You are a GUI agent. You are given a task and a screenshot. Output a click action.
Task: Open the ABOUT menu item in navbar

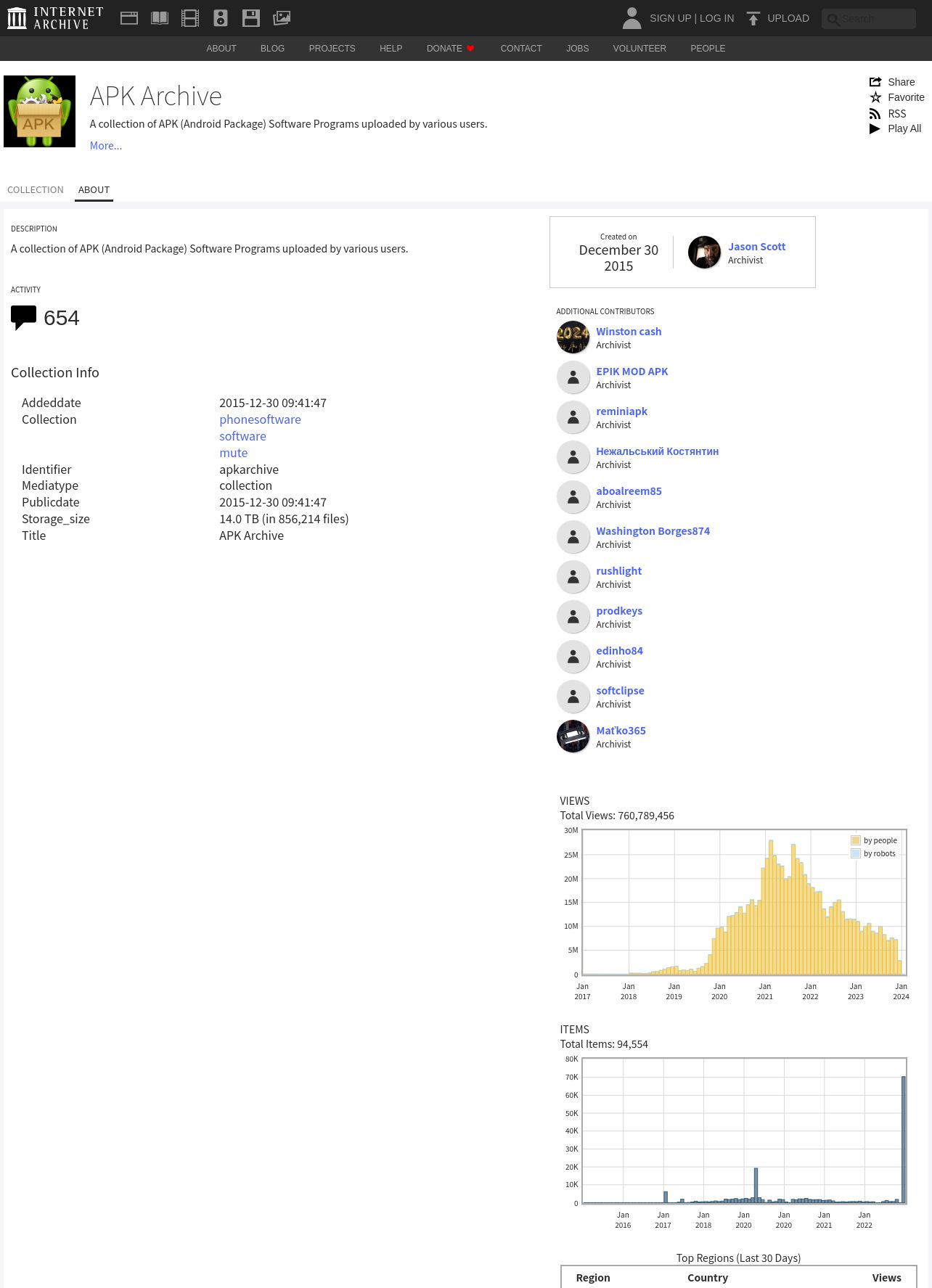[221, 49]
